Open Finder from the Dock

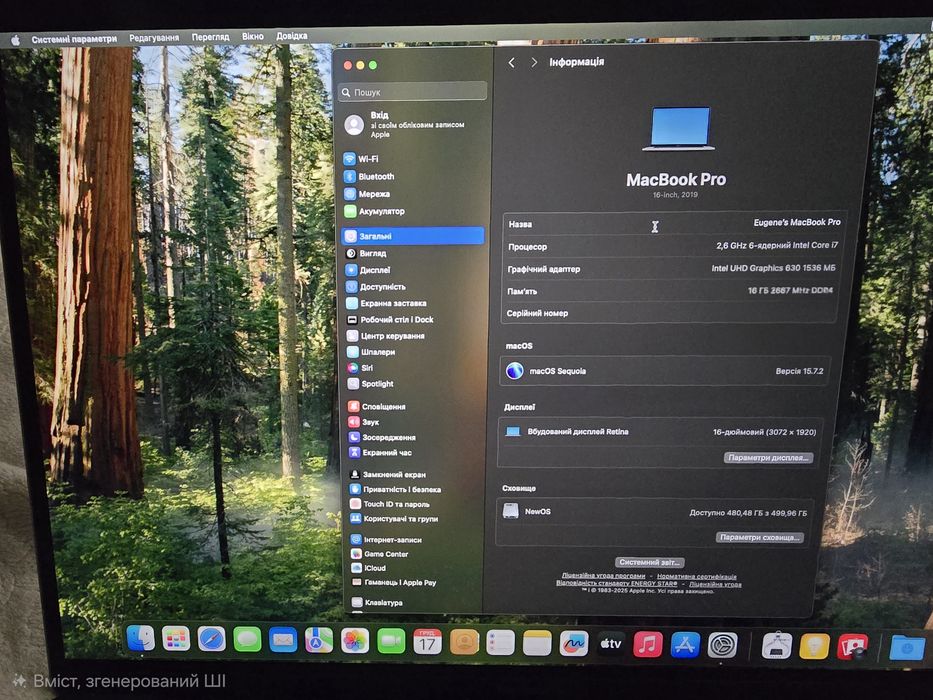pyautogui.click(x=140, y=638)
